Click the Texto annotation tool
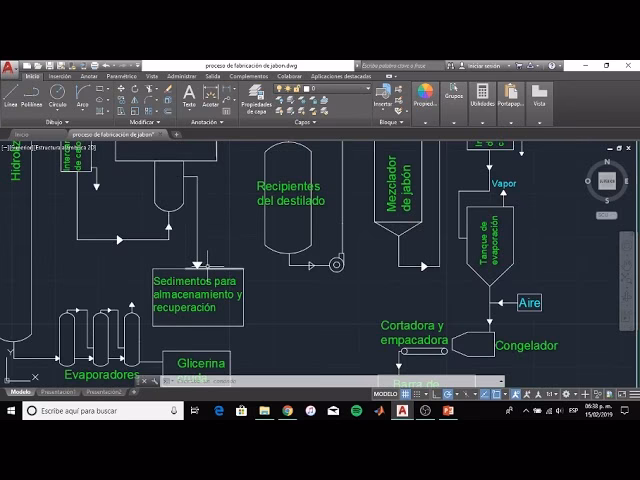This screenshot has width=640, height=480. point(189,95)
